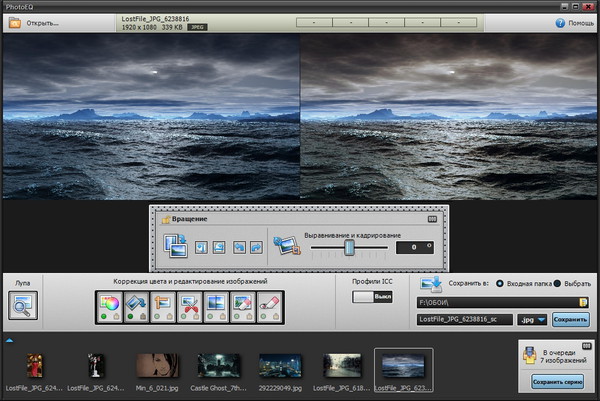Toggle green indicator under color correction tool
Image resolution: width=600 pixels, height=401 pixels.
click(x=104, y=316)
